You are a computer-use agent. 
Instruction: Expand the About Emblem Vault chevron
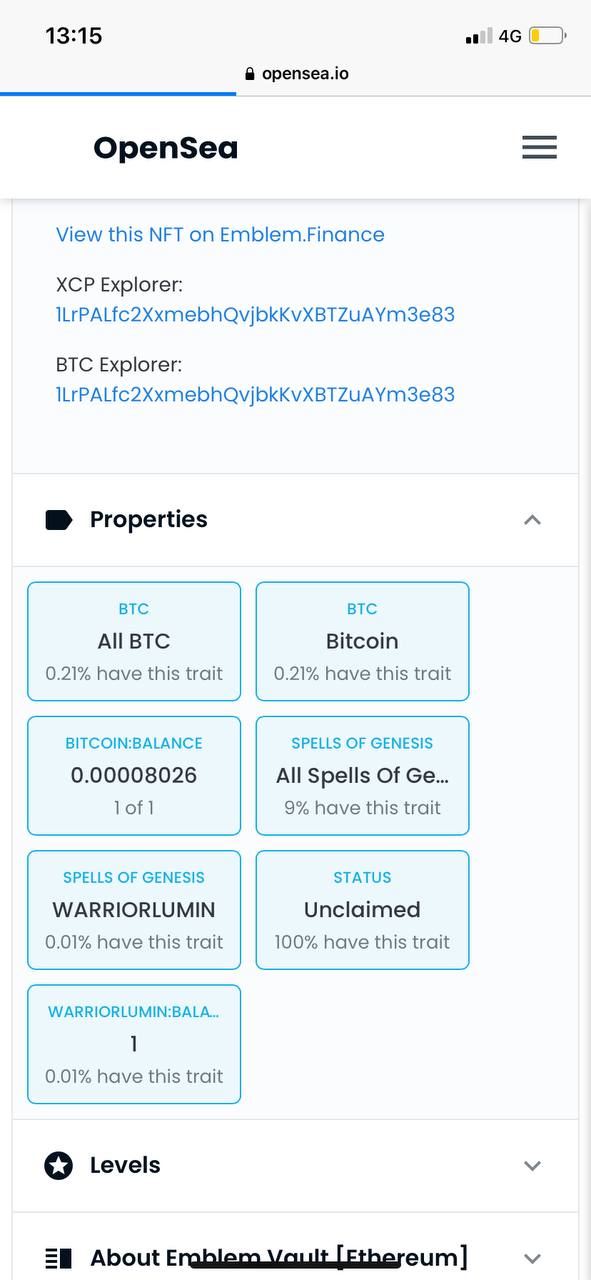[x=533, y=1259]
